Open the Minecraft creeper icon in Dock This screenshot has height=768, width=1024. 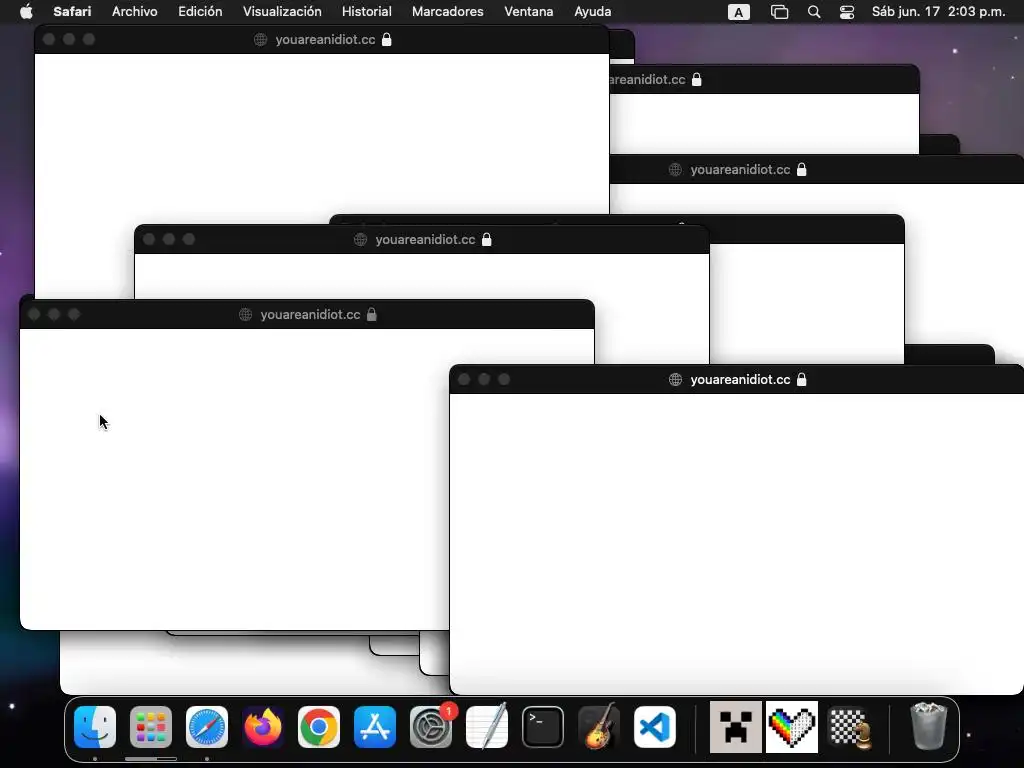point(736,727)
